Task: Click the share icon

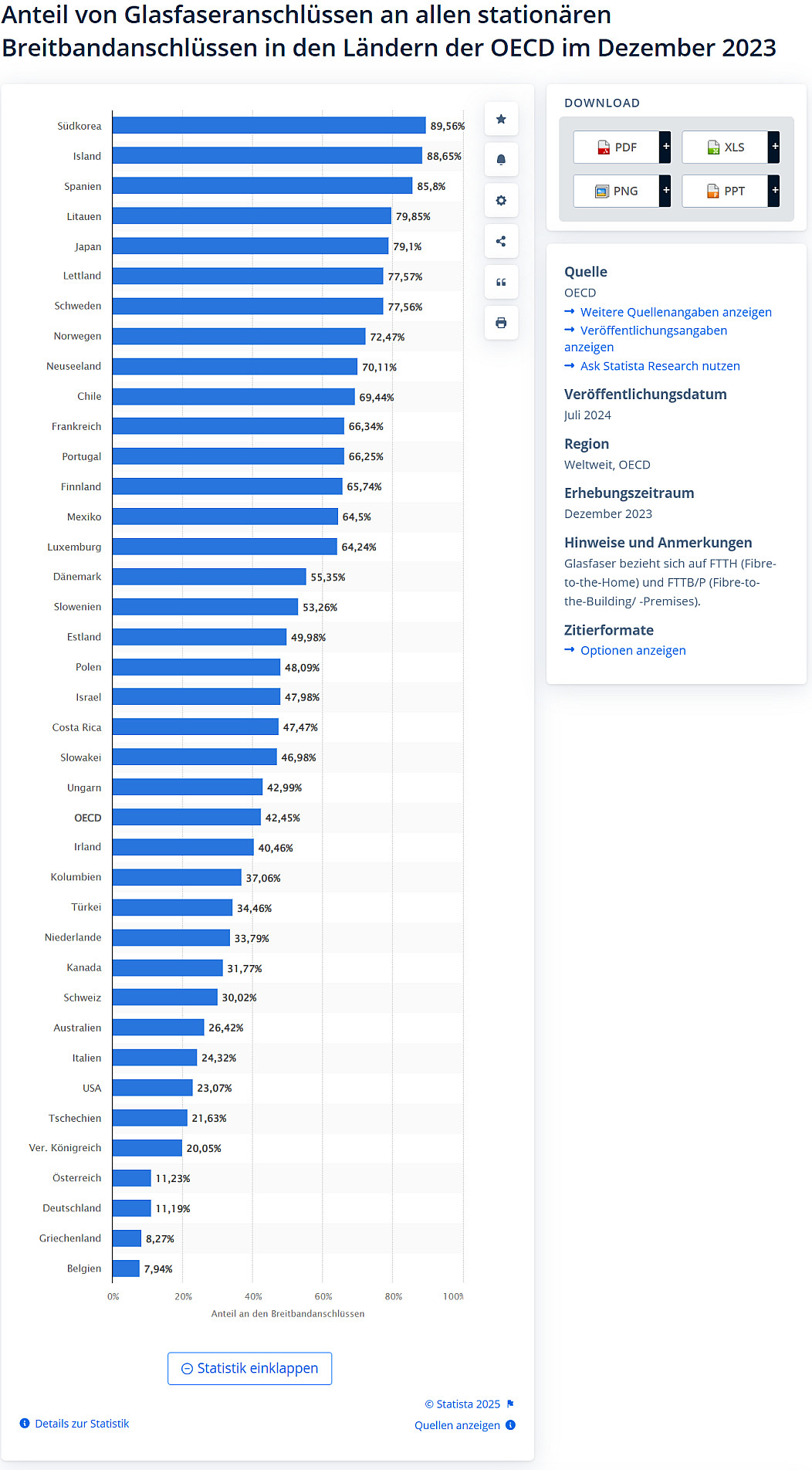Action: 501,242
